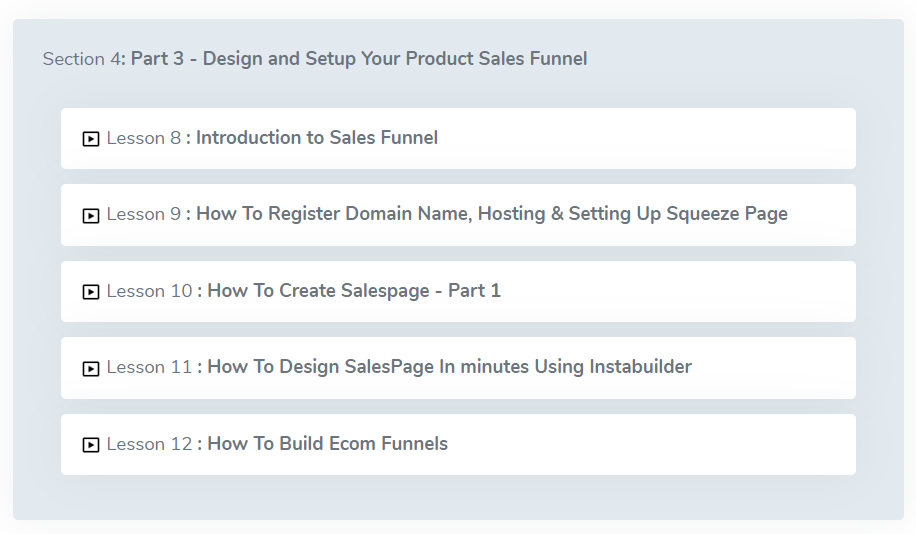
Task: Click the 'Lesson 11' number label
Action: point(150,367)
